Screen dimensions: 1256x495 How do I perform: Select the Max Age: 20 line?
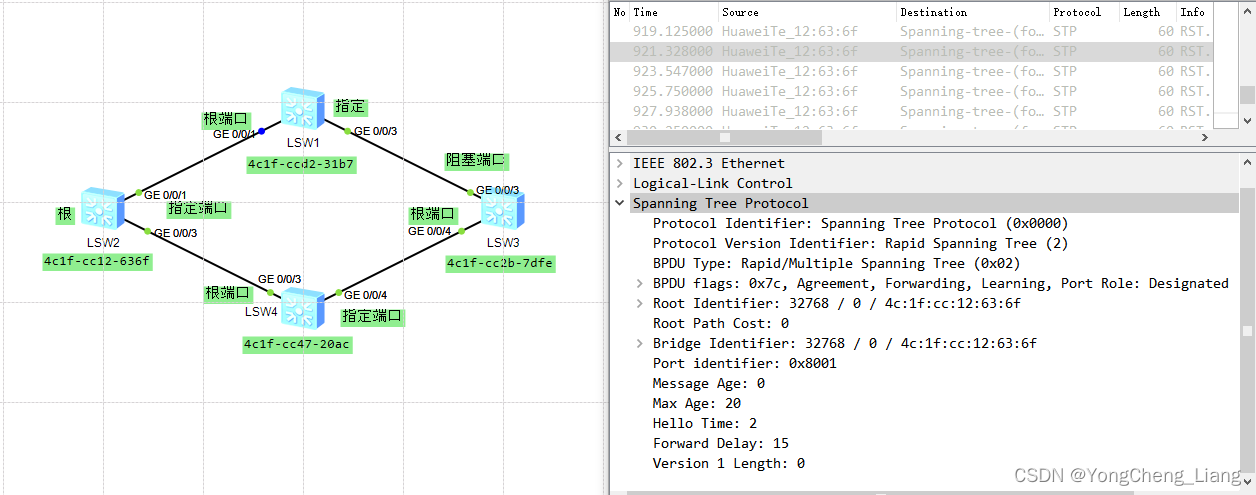pyautogui.click(x=697, y=403)
